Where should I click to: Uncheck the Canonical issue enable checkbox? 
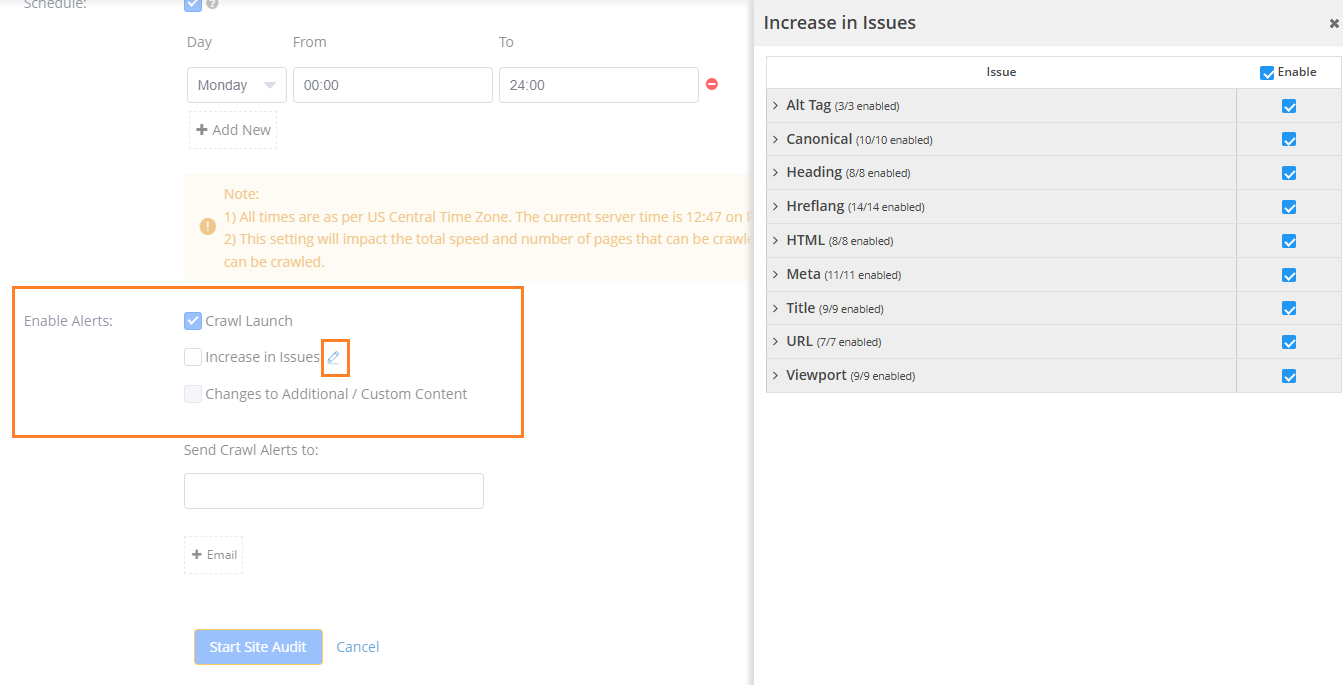[x=1289, y=140]
